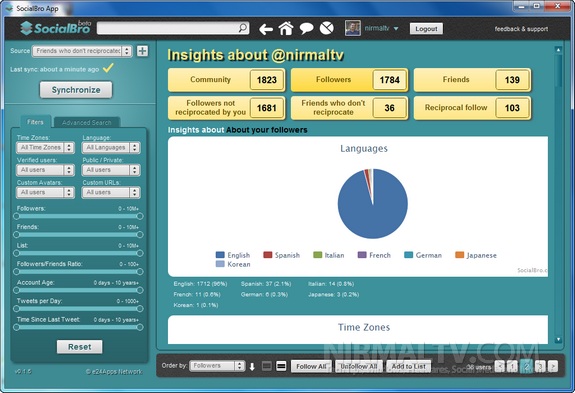The width and height of the screenshot is (575, 393).
Task: Open the Verified users dropdown
Action: click(x=45, y=170)
